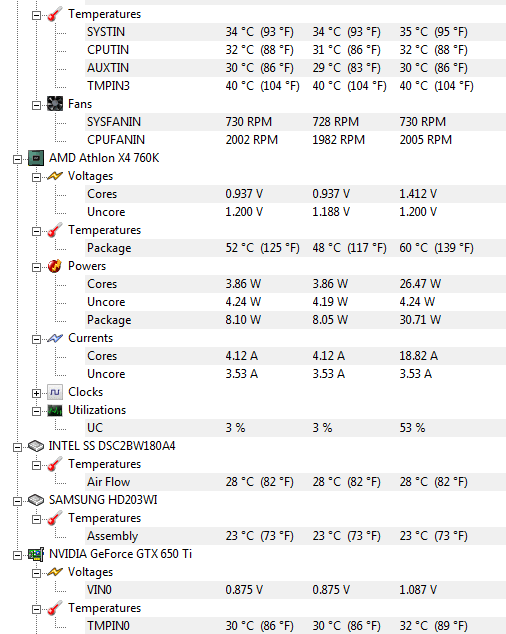
Task: Click the flame icon beside Powers
Action: click(x=55, y=266)
